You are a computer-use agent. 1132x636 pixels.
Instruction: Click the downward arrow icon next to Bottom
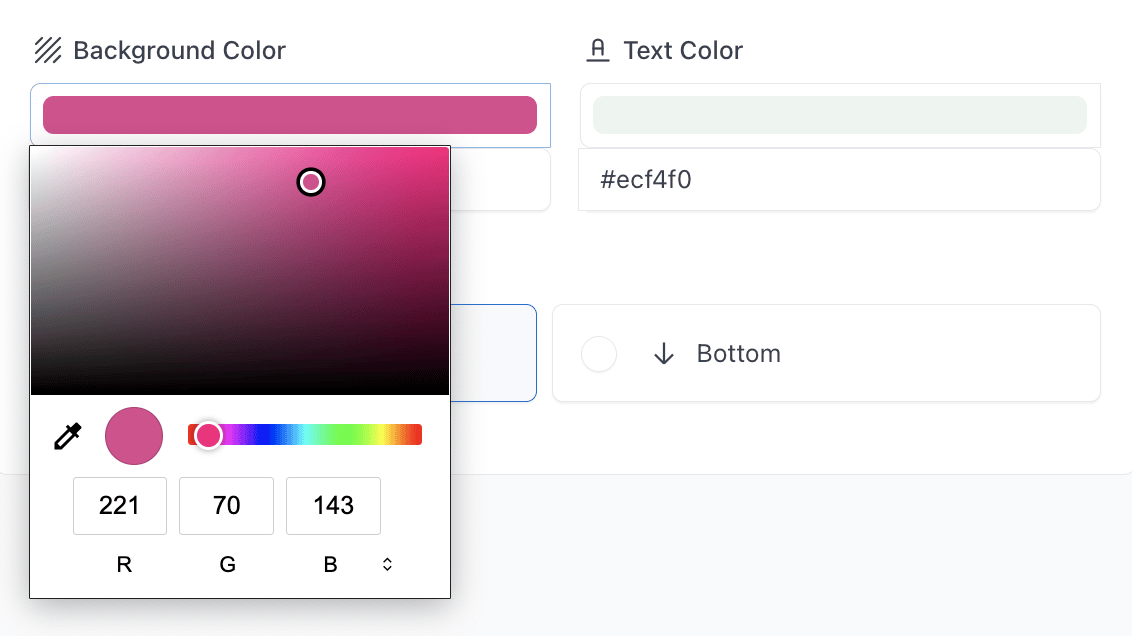click(x=663, y=353)
